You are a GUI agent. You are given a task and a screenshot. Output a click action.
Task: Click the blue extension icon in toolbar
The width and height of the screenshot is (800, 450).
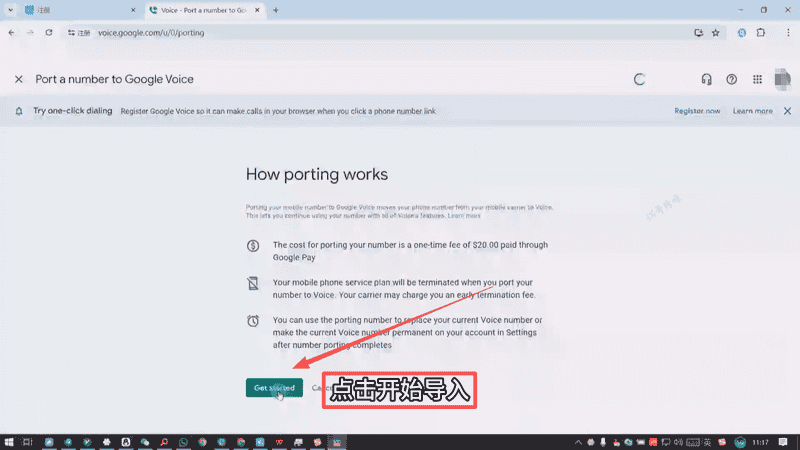click(742, 33)
